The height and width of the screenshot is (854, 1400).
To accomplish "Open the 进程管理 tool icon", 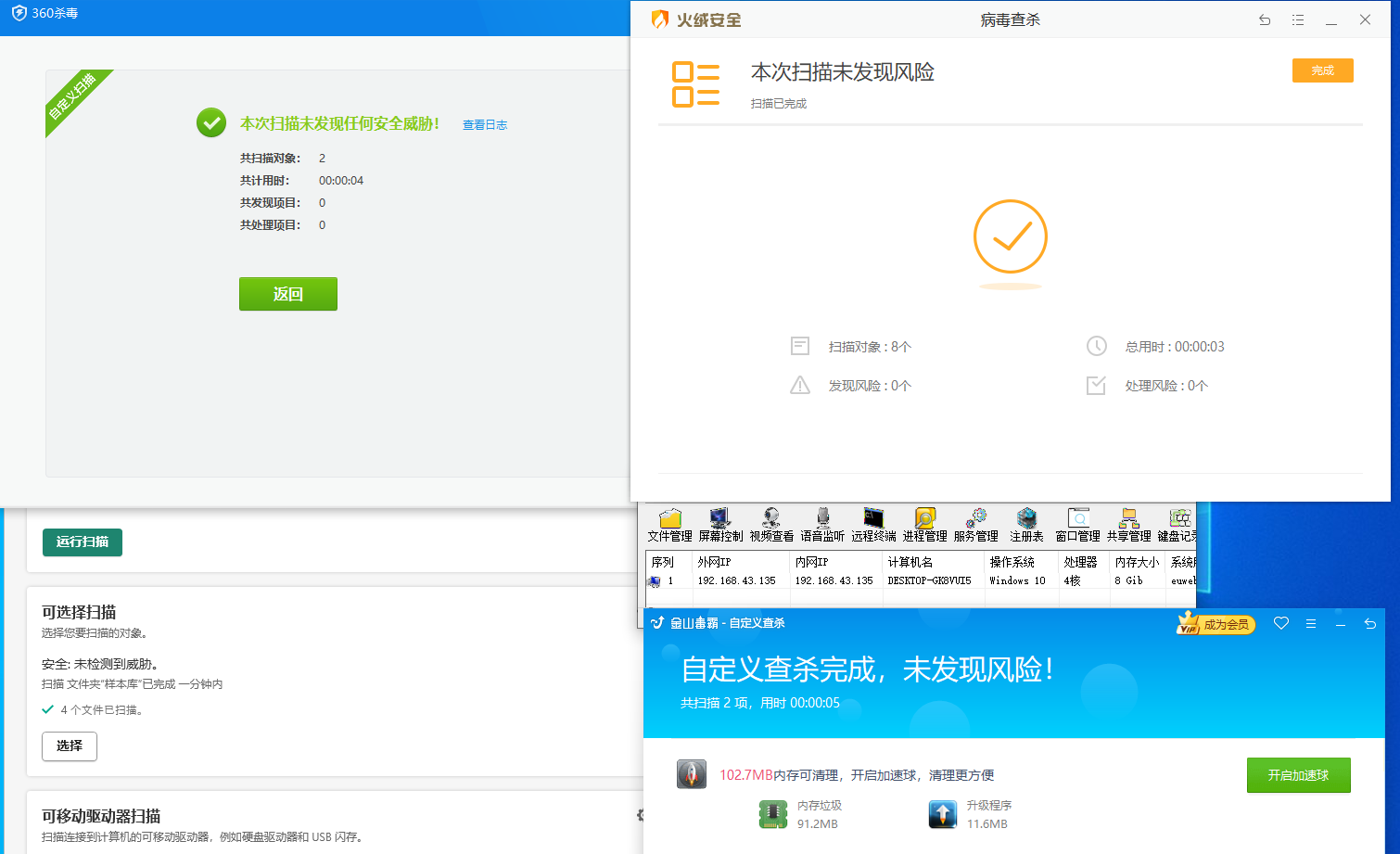I will coord(924,522).
